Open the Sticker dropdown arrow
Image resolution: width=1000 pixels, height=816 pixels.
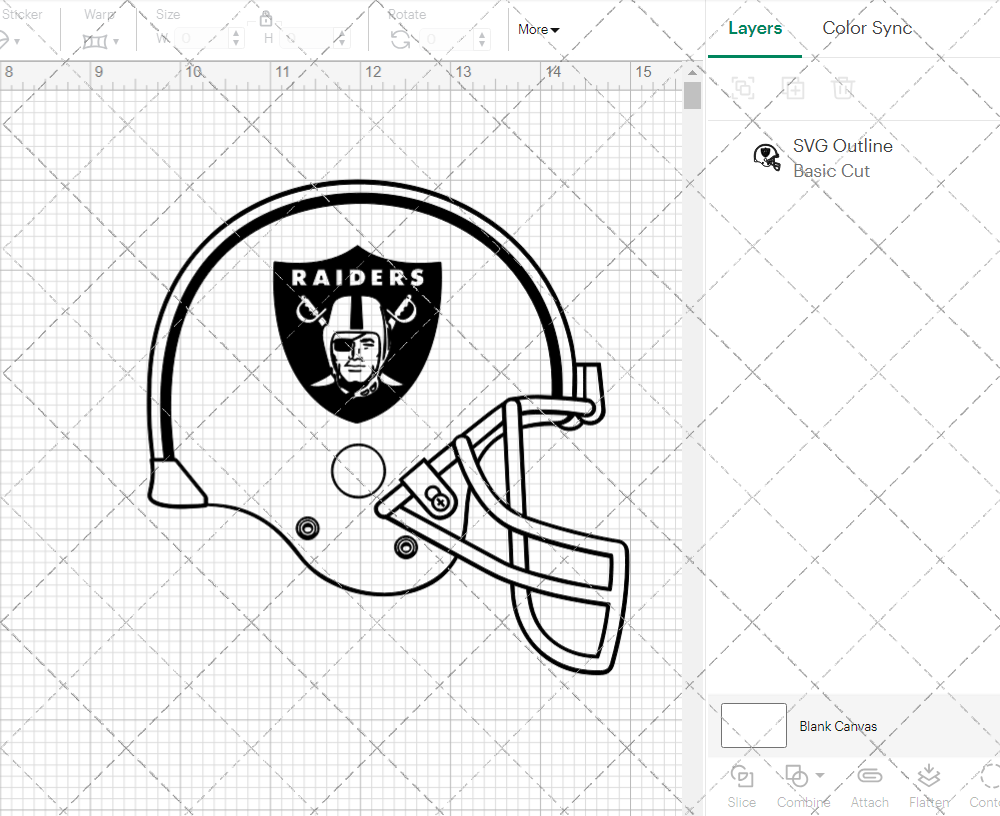(x=17, y=41)
